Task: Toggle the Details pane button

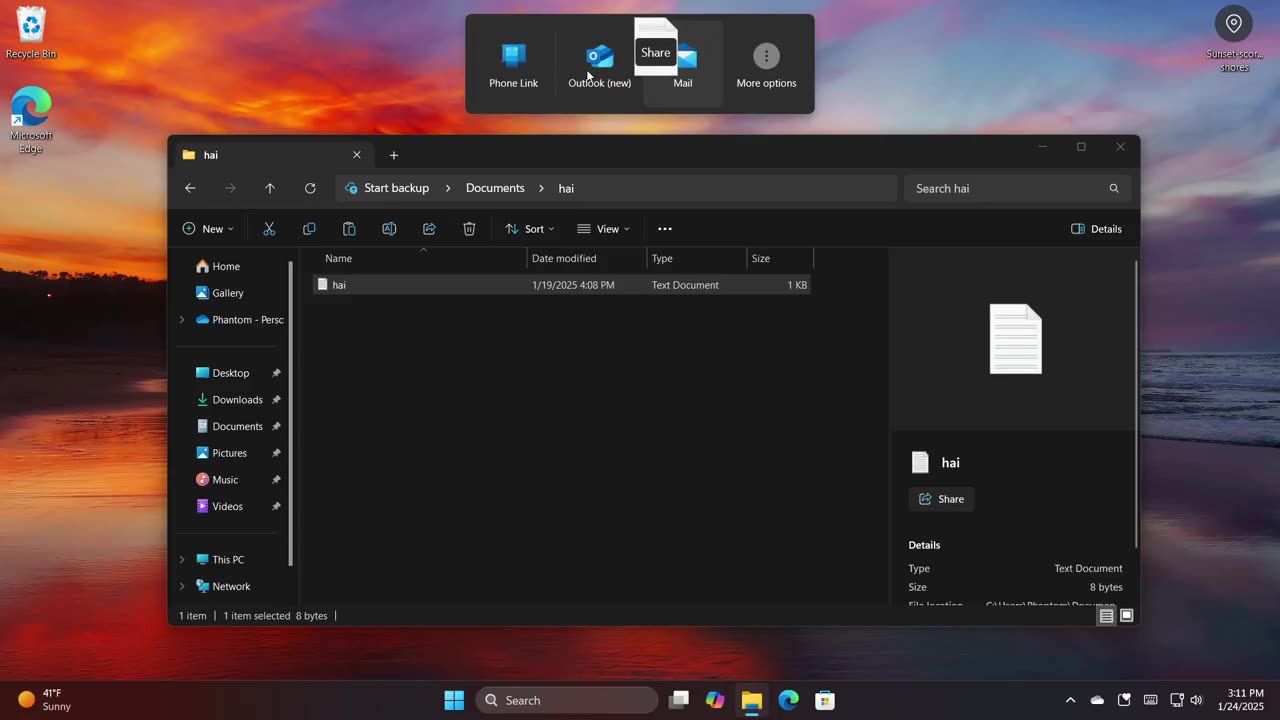Action: 1096,229
